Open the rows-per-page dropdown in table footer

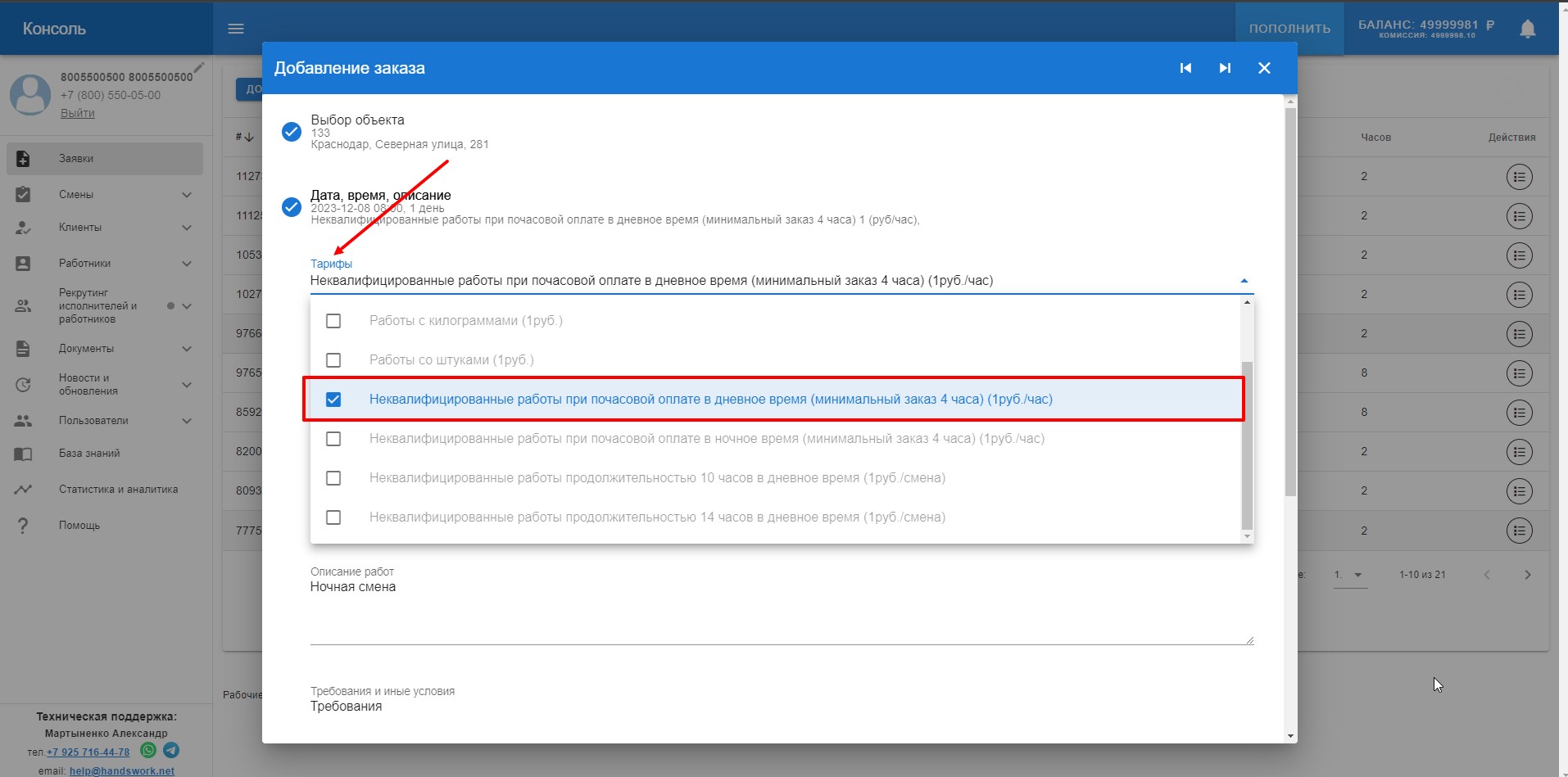click(1350, 575)
